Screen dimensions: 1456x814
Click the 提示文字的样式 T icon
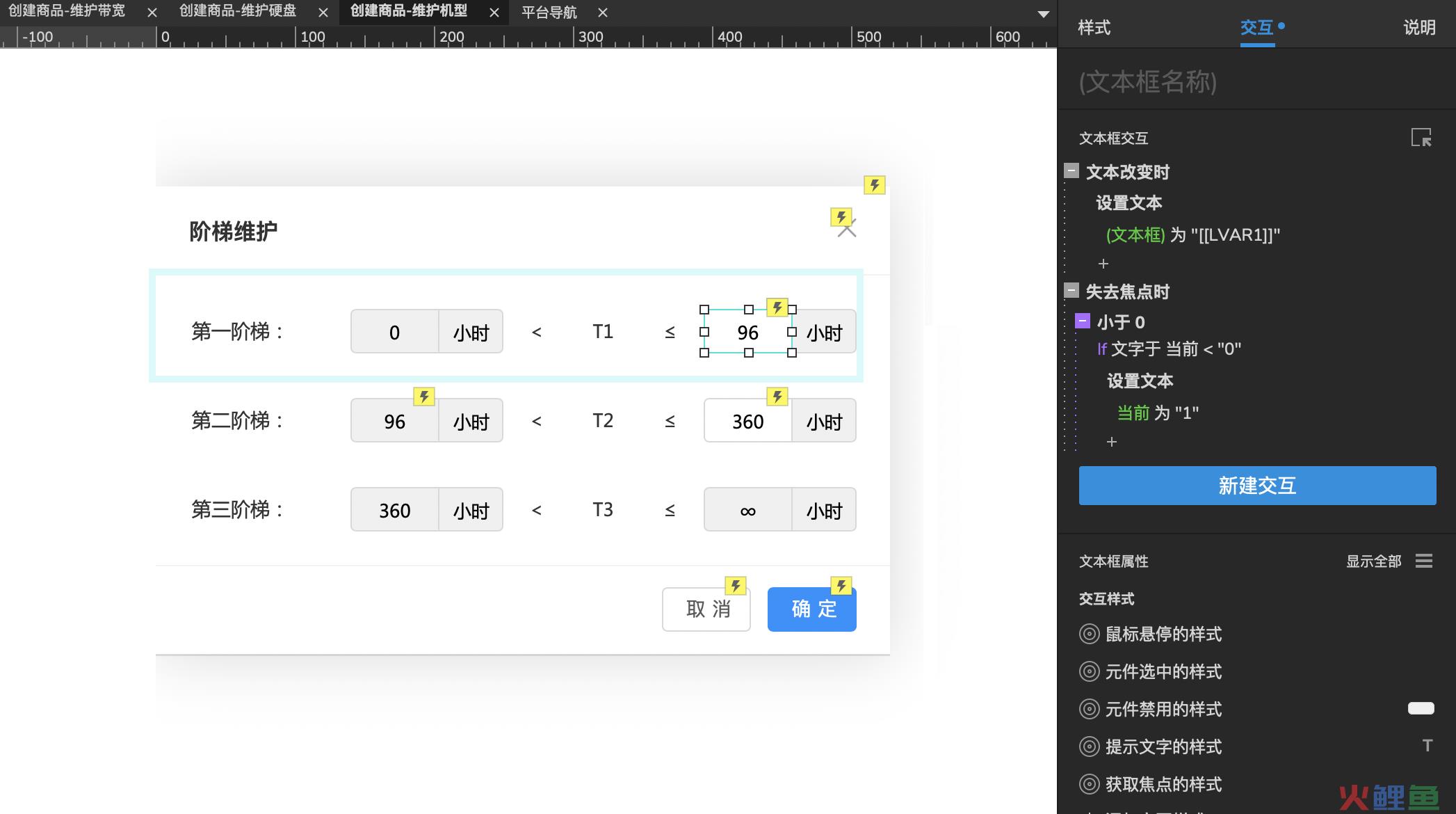point(1427,746)
